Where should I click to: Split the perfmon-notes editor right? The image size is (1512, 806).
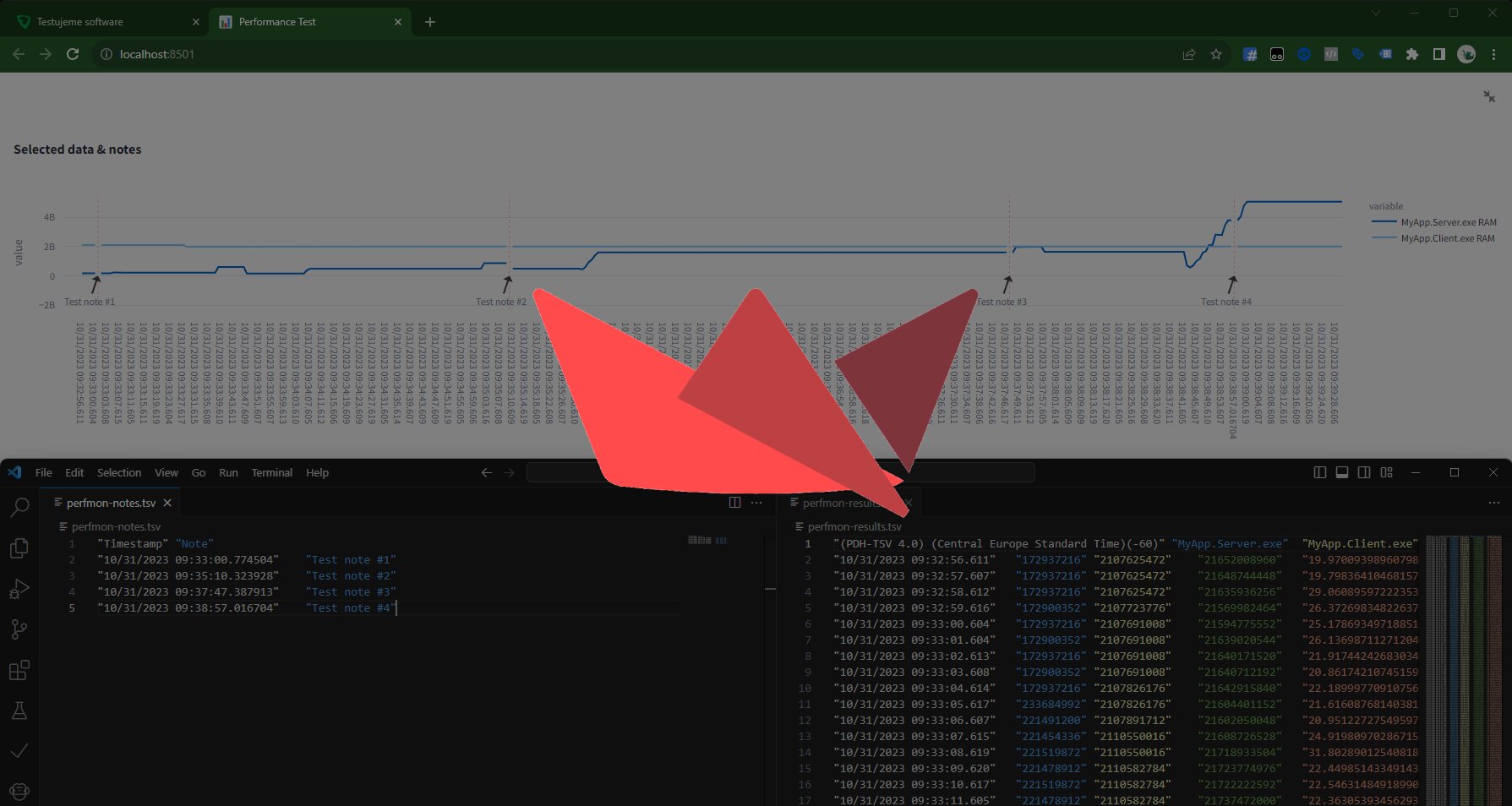tap(734, 503)
